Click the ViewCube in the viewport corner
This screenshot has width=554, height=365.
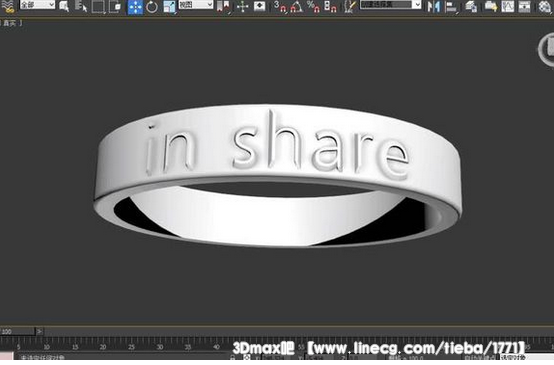pyautogui.click(x=546, y=49)
